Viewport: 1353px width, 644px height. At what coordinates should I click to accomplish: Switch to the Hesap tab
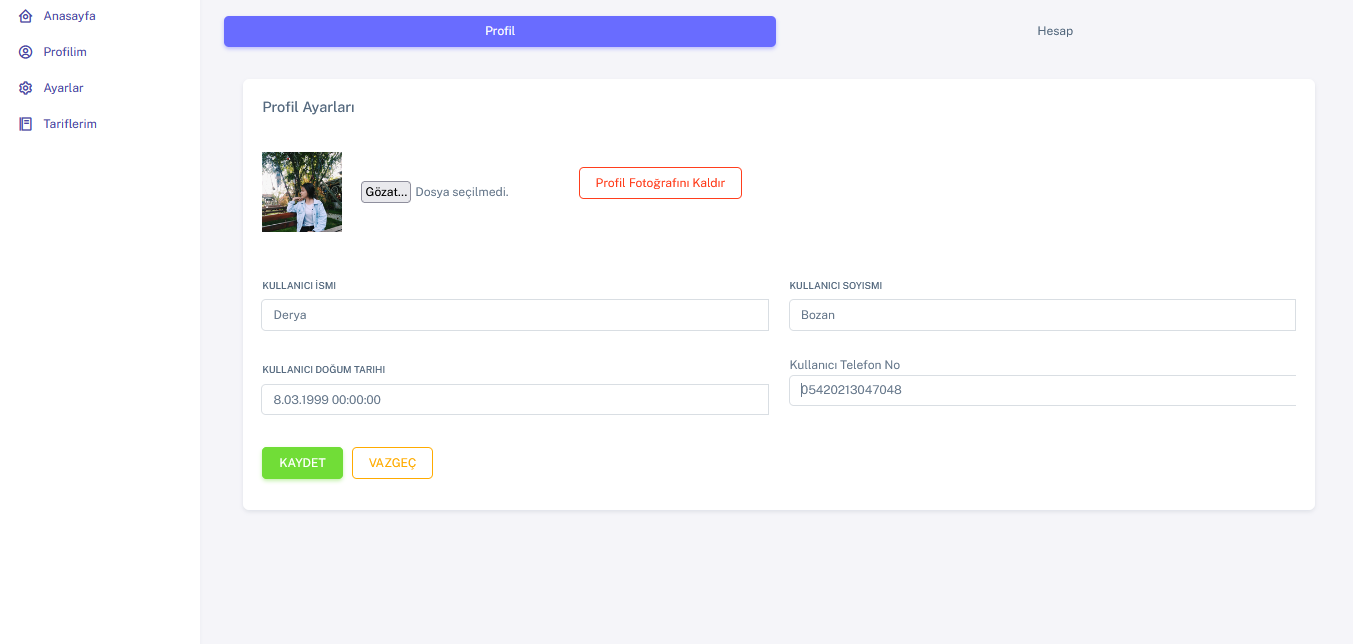coord(1054,31)
